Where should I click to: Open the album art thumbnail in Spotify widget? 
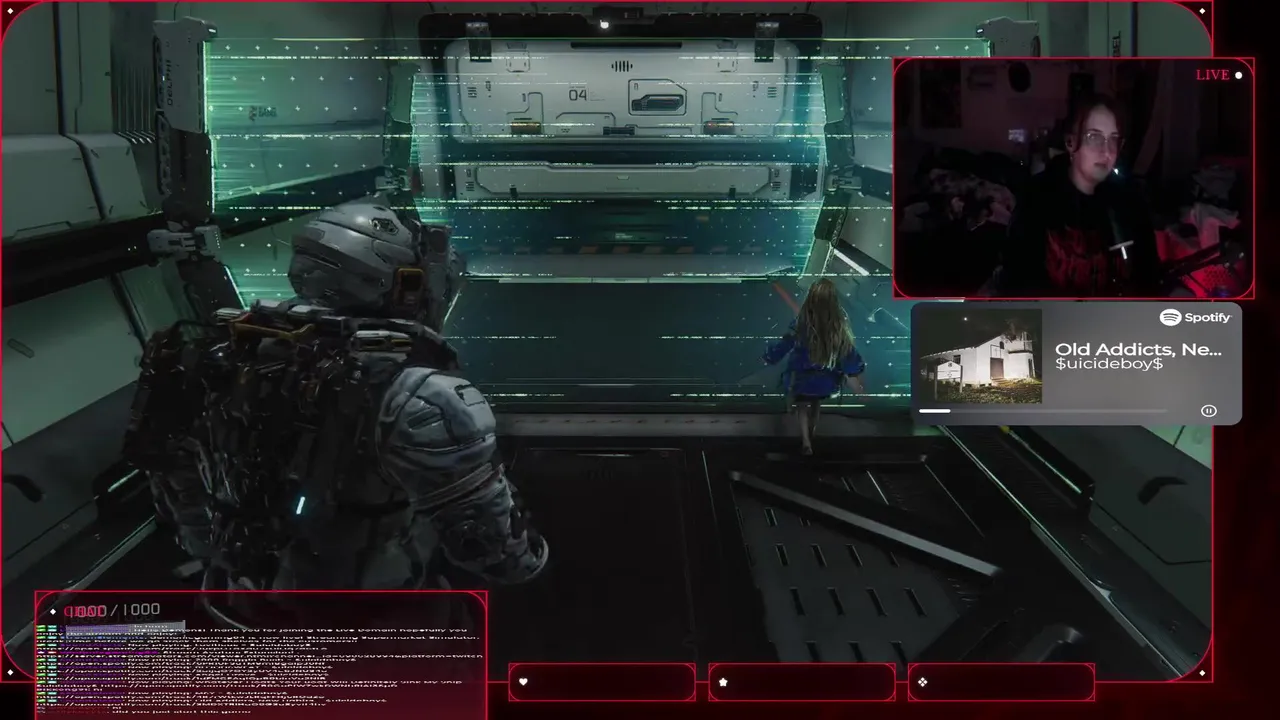tap(980, 356)
